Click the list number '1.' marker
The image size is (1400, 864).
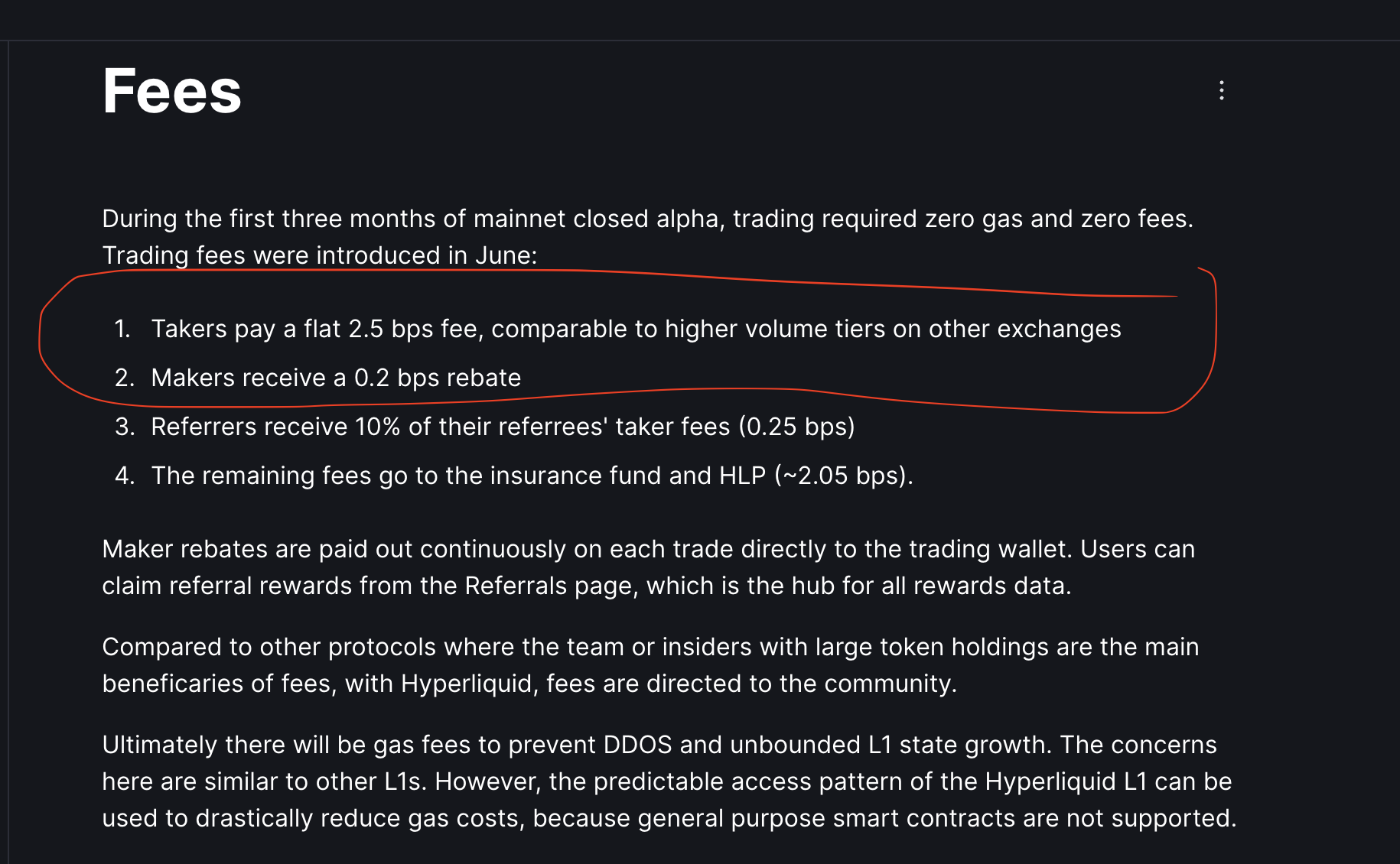[x=122, y=329]
